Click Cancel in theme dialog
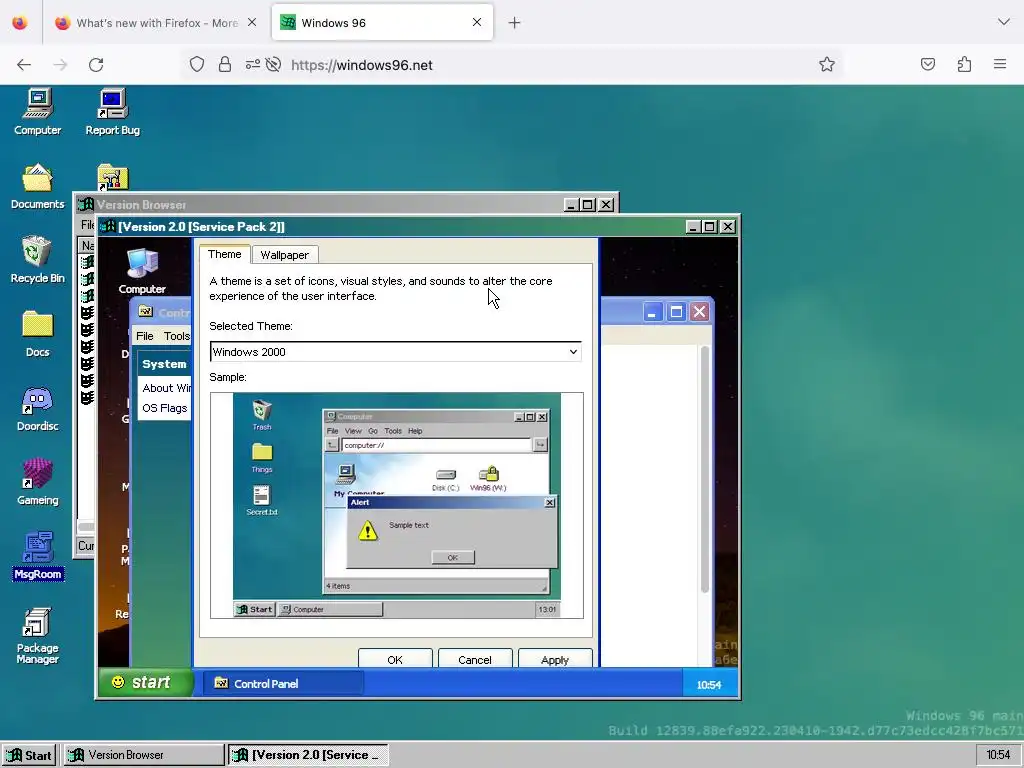 475,659
